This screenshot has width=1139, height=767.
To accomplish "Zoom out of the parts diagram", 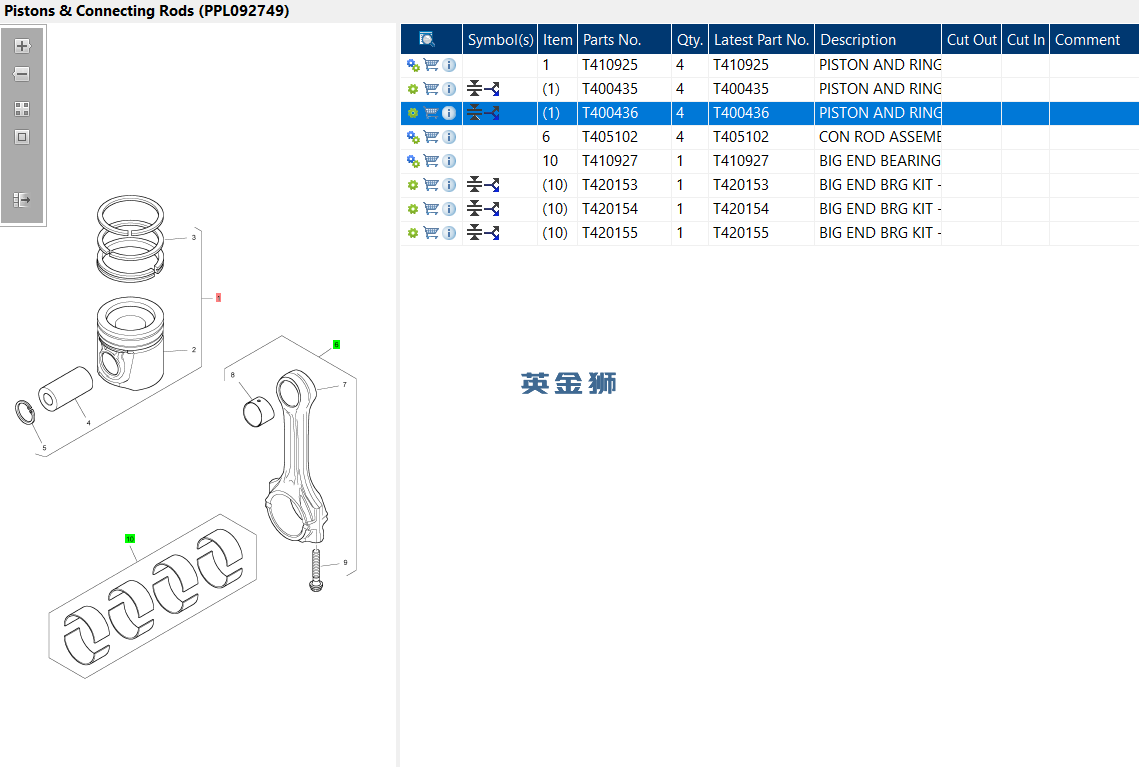I will (x=22, y=74).
